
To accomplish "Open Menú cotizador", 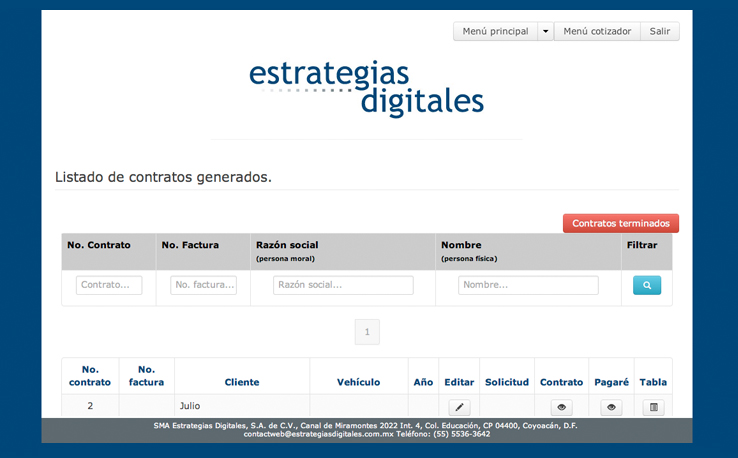I will coord(597,32).
